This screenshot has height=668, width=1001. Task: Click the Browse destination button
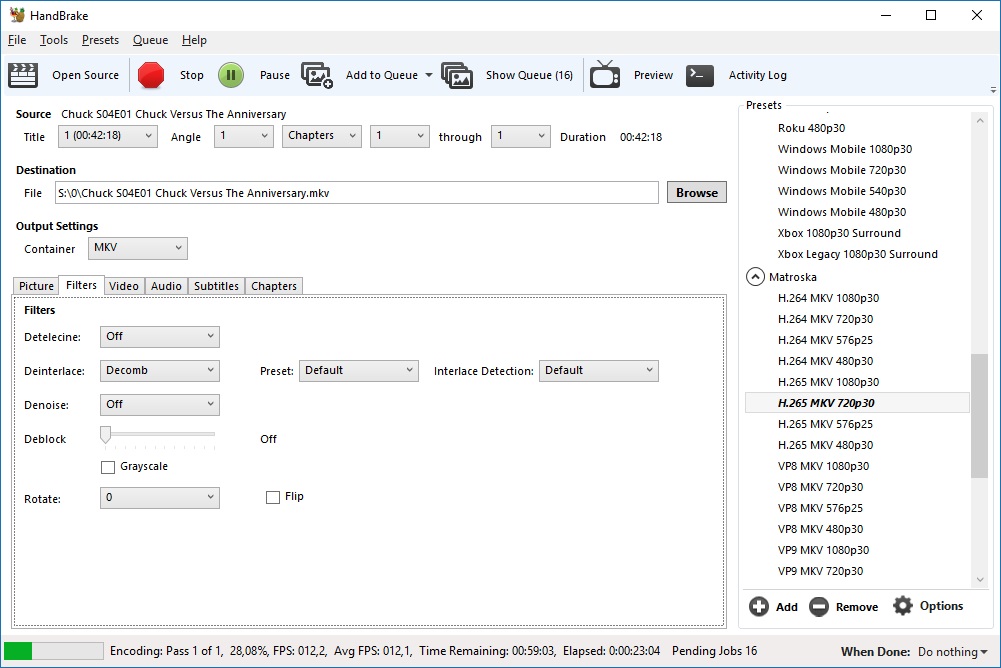(696, 193)
